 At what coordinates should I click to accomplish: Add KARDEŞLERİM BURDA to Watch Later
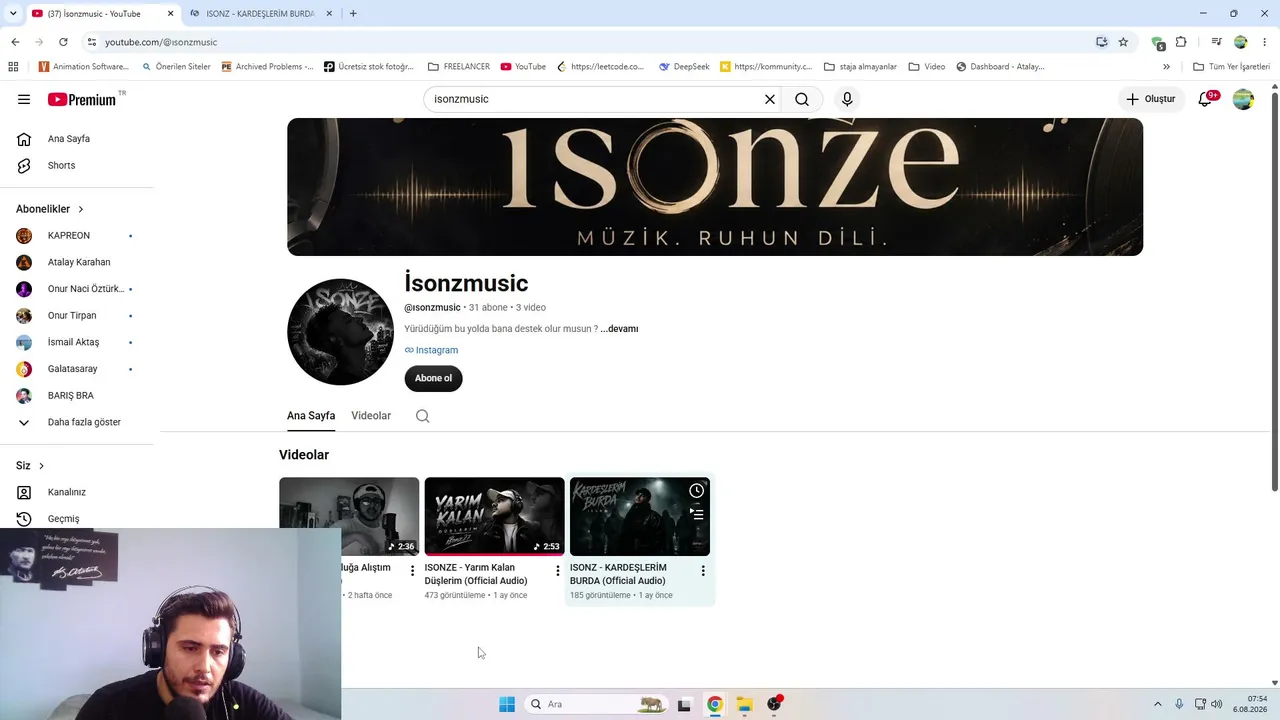697,491
